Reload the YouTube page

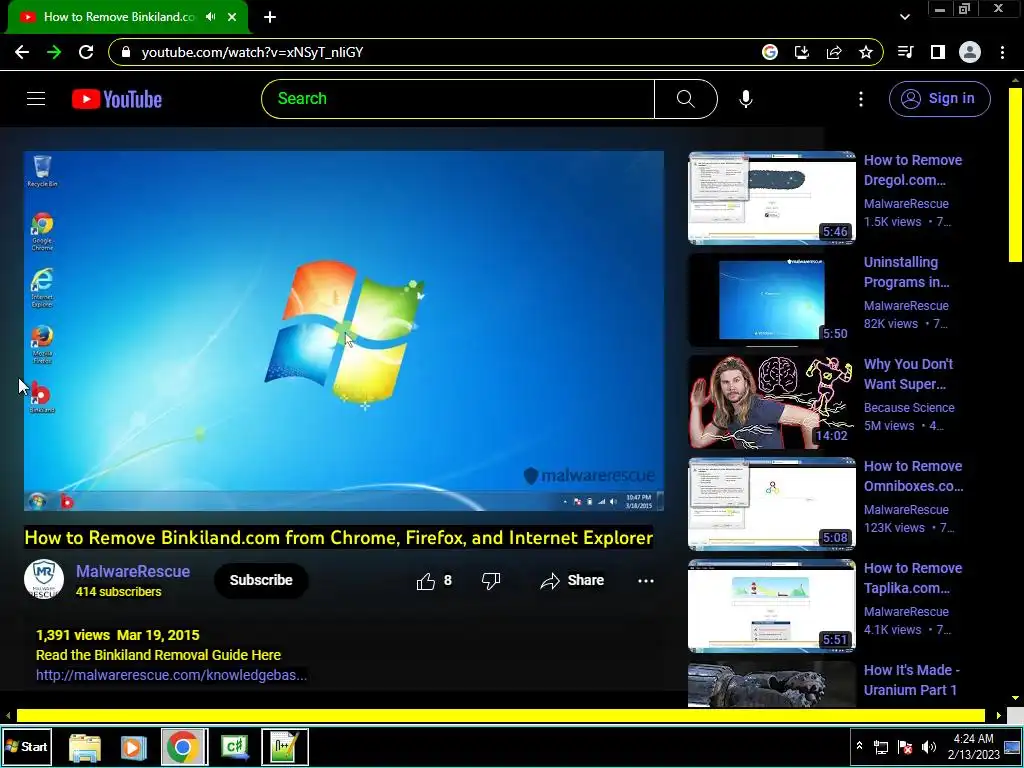point(86,52)
